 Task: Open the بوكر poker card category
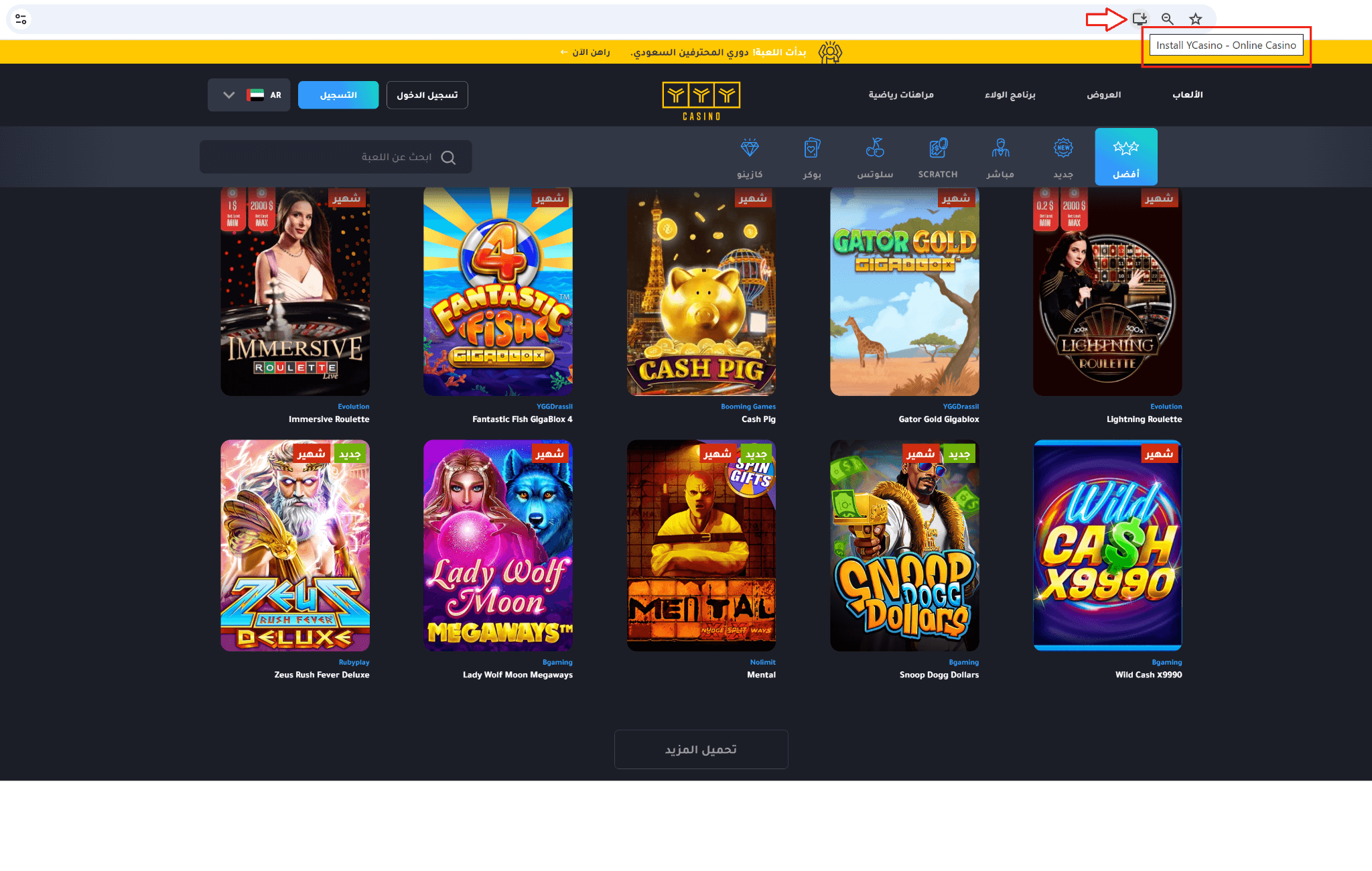tap(812, 158)
